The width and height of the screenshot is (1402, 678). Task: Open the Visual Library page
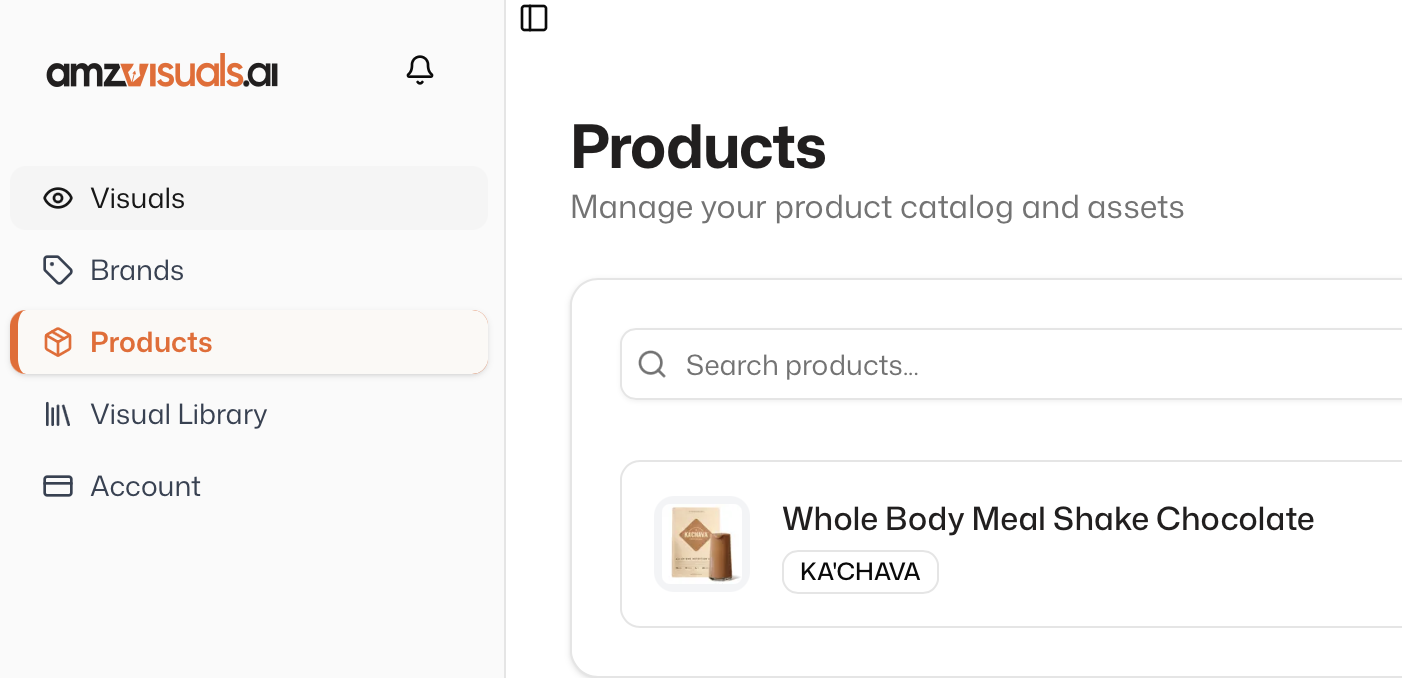pyautogui.click(x=178, y=414)
